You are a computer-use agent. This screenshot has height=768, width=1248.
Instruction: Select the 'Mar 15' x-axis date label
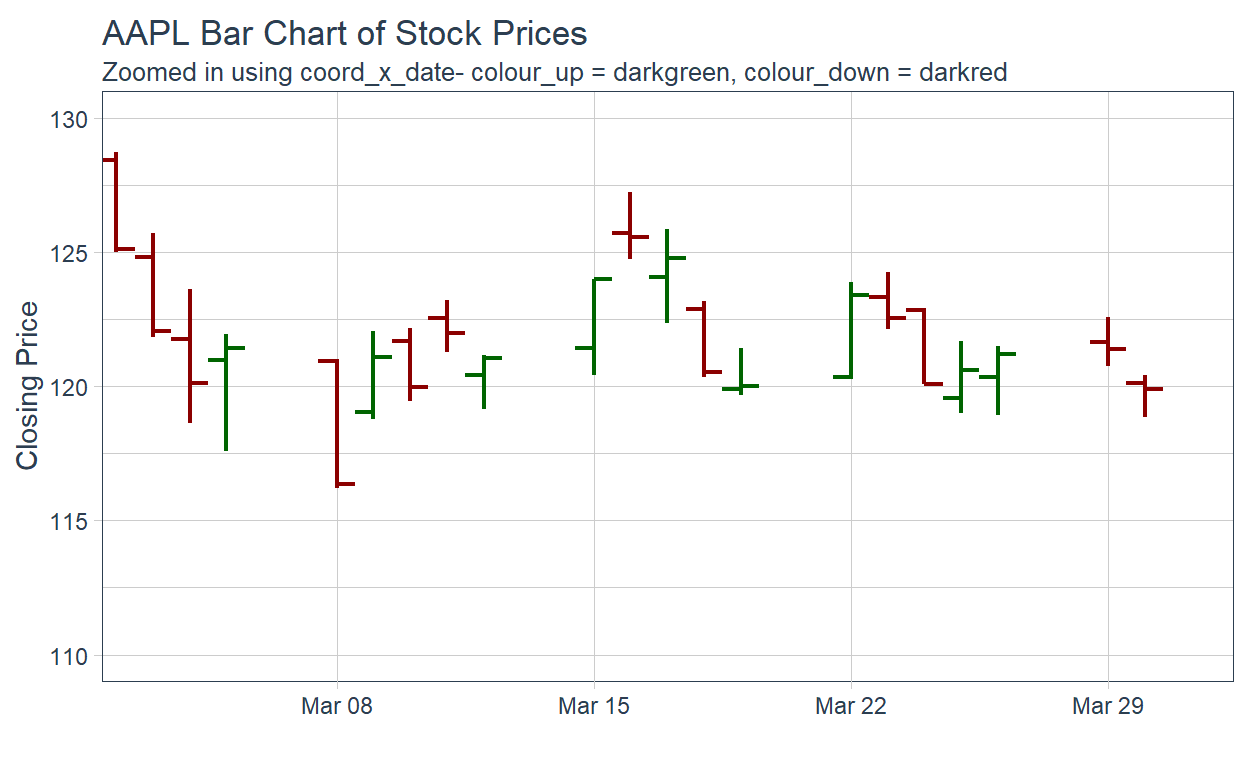(594, 706)
